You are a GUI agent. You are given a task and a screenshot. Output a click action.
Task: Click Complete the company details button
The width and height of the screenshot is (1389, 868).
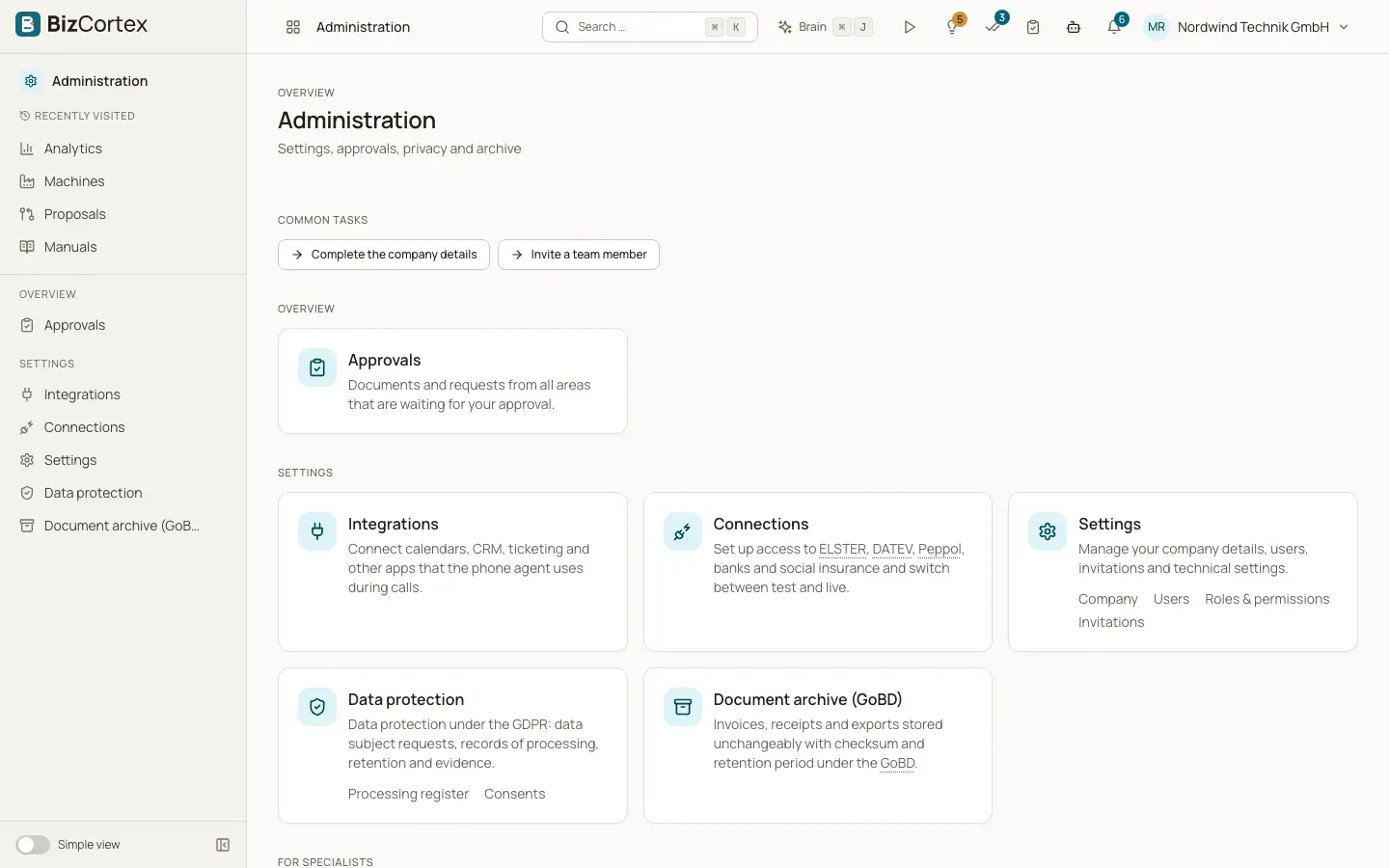pyautogui.click(x=384, y=255)
